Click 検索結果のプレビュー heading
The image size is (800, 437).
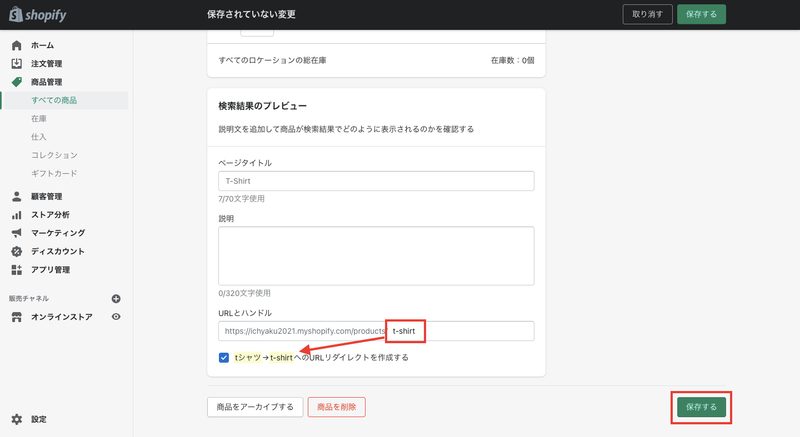coord(262,106)
